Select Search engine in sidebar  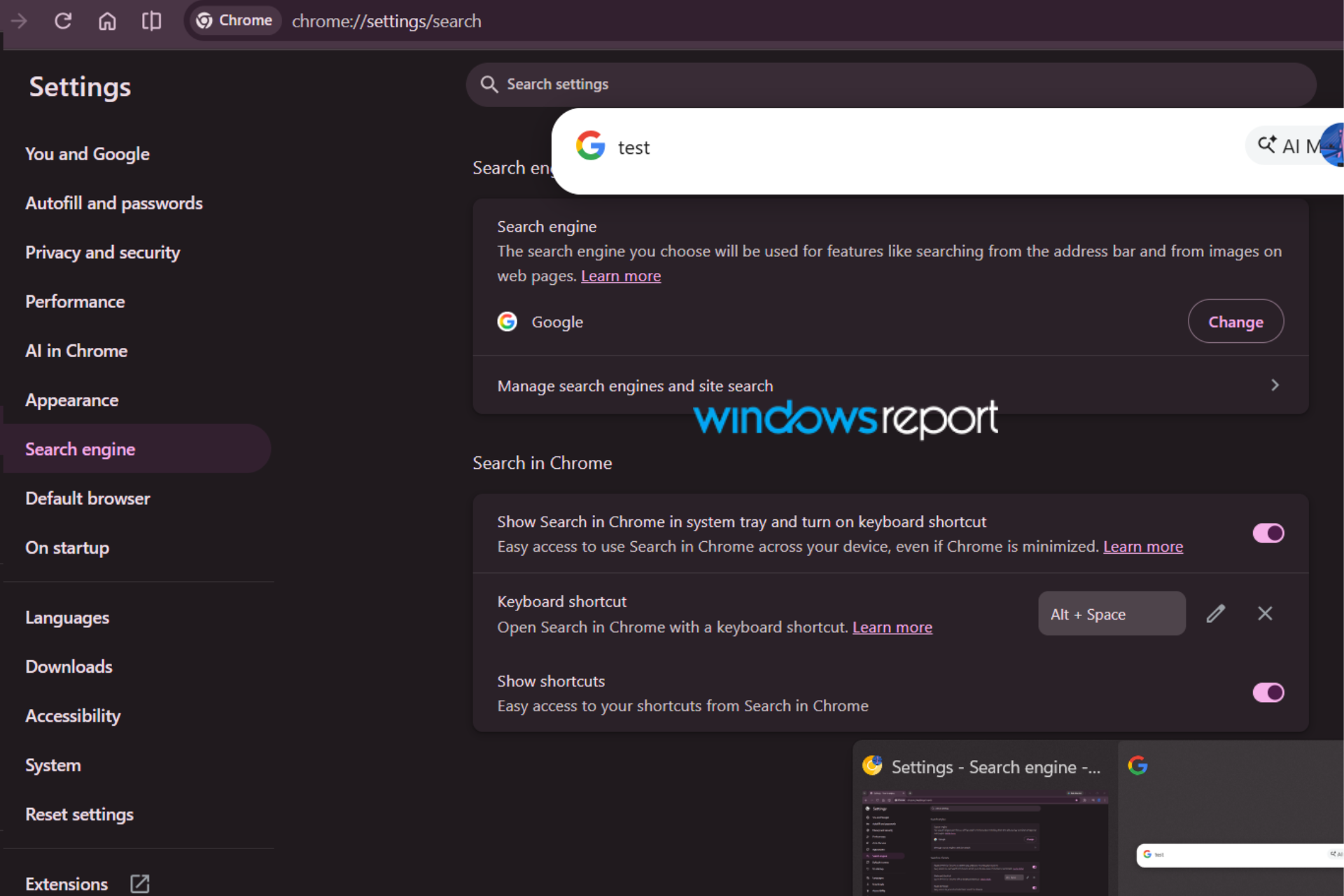coord(137,449)
